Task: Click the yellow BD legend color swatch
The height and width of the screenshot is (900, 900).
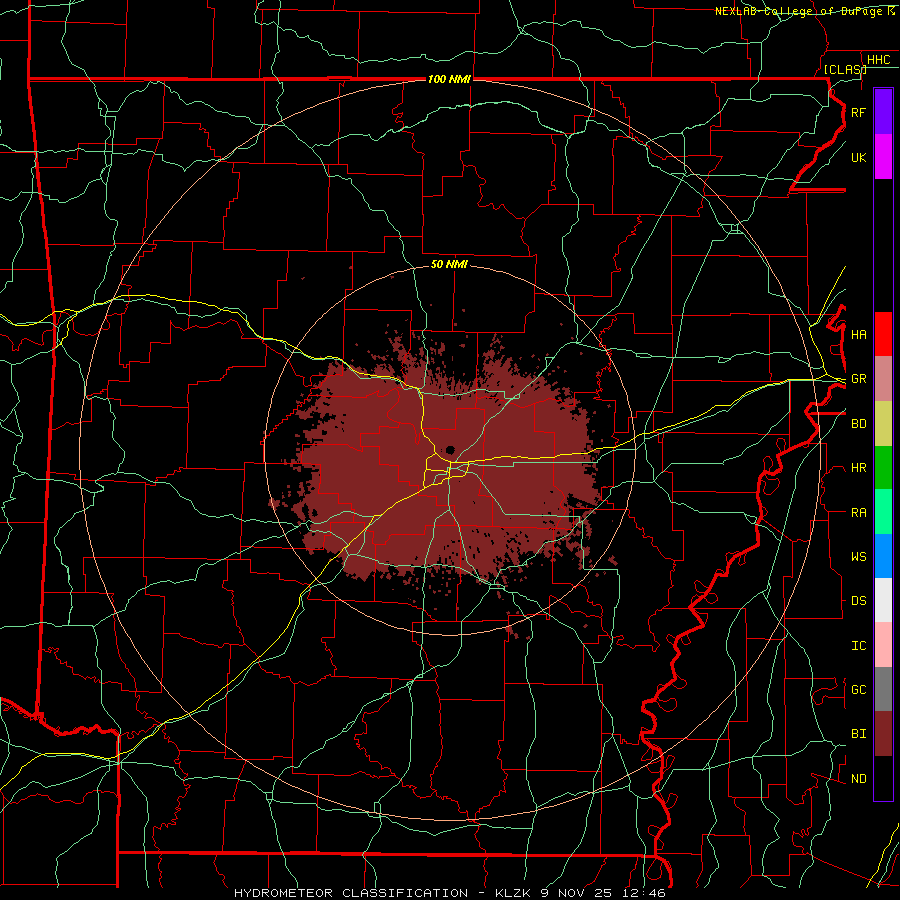Action: (x=883, y=424)
